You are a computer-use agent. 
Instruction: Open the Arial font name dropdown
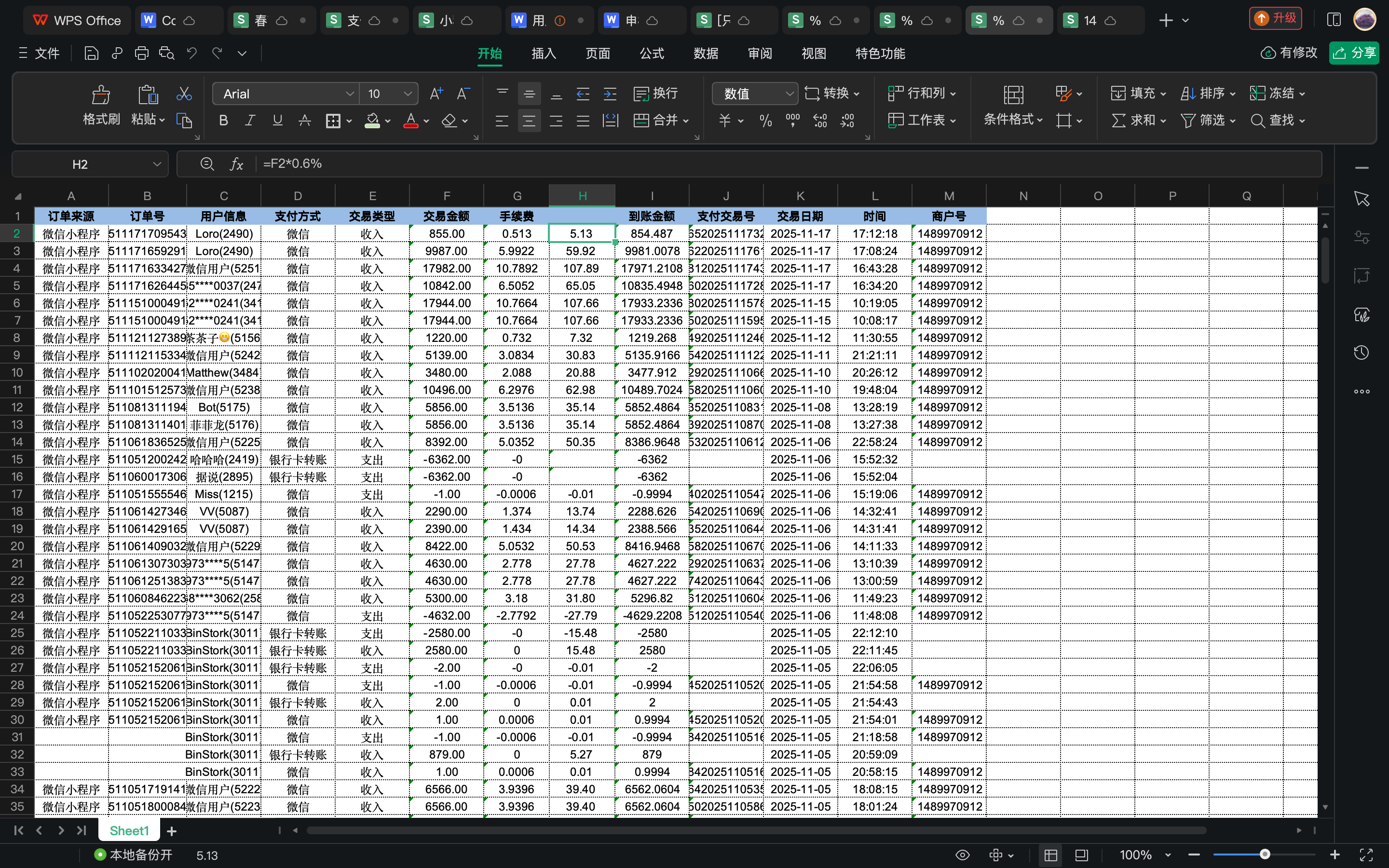(349, 94)
